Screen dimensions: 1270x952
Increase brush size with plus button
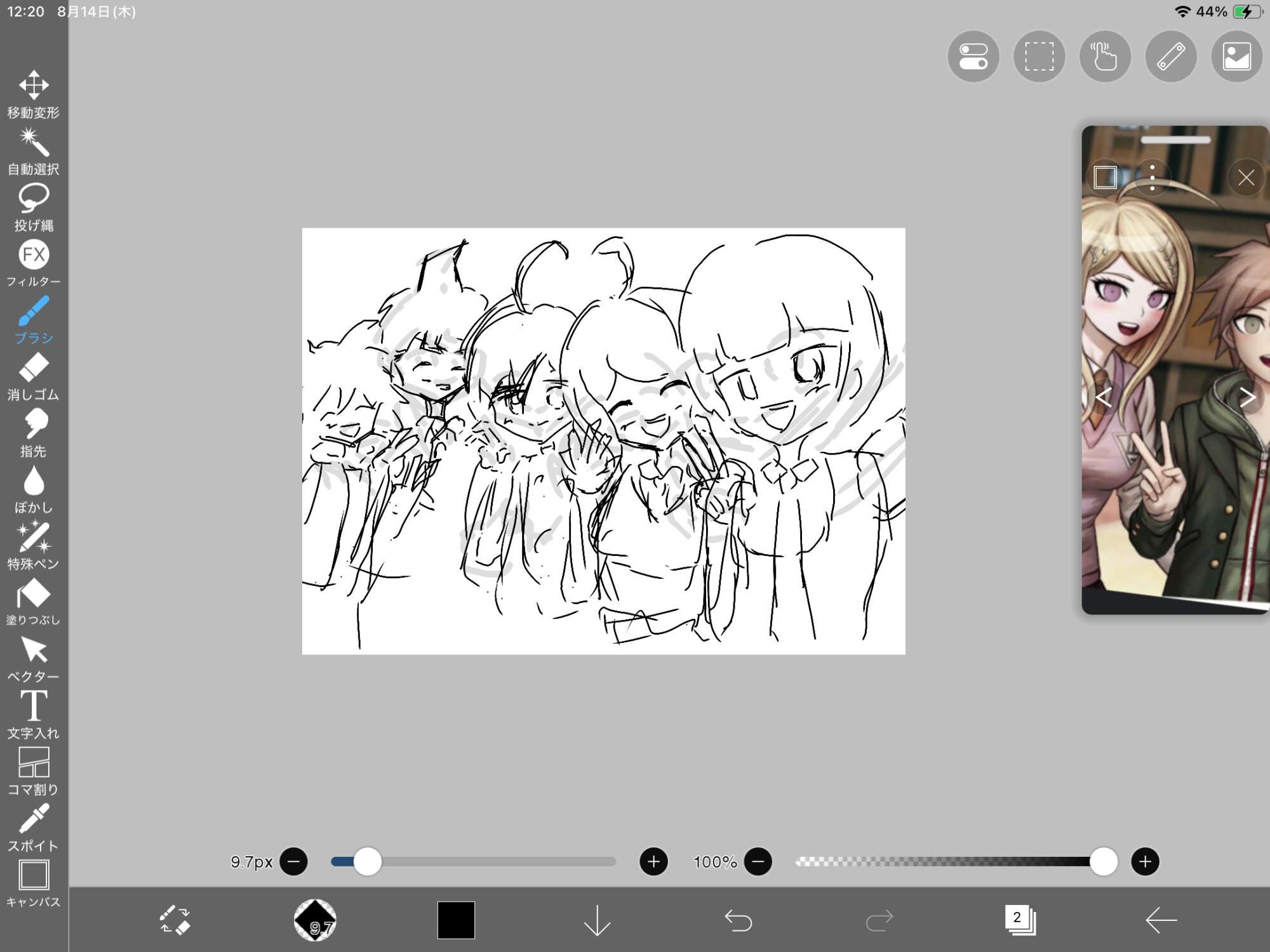[653, 862]
